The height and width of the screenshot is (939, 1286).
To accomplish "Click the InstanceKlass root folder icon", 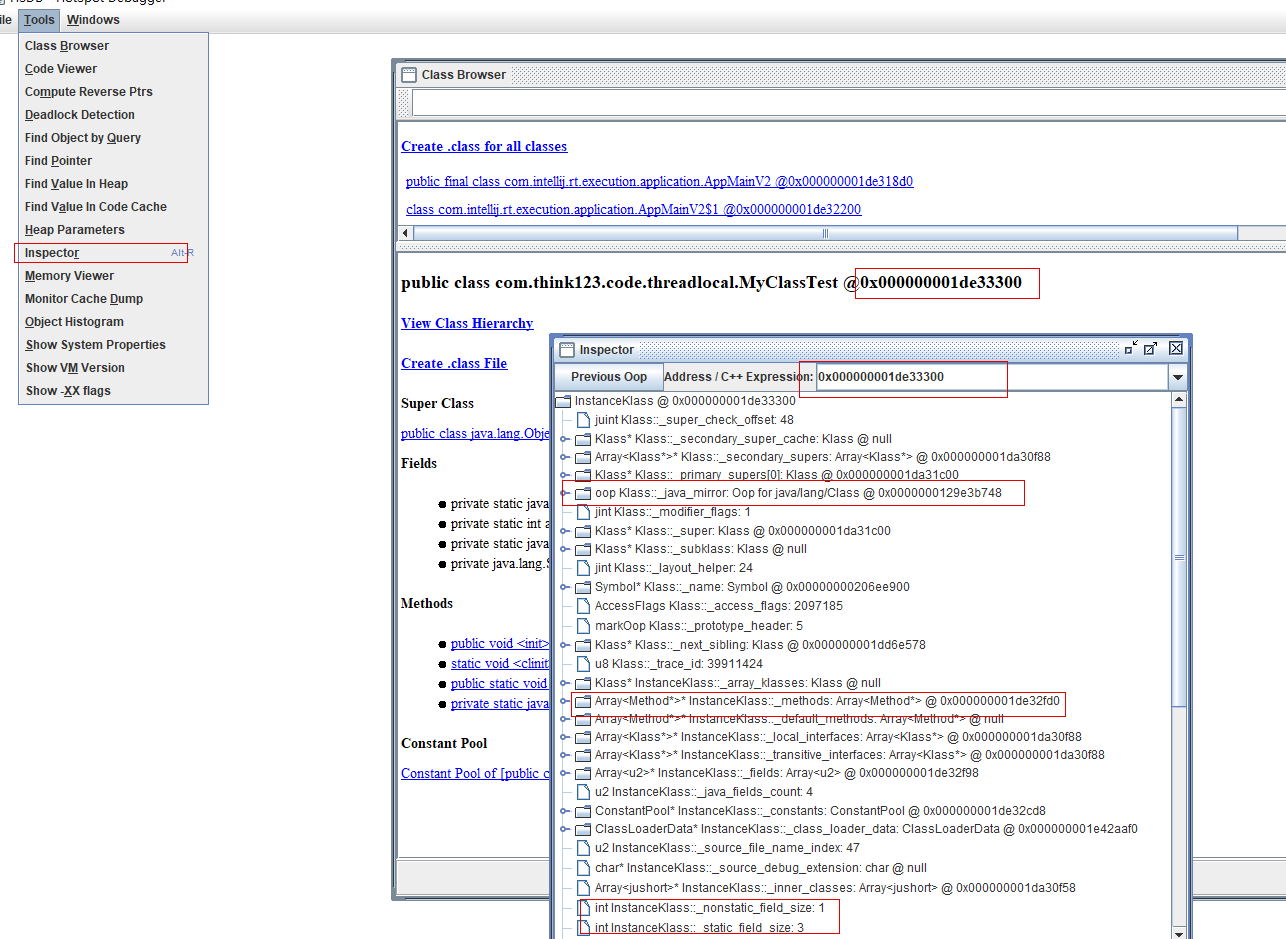I will pyautogui.click(x=563, y=401).
